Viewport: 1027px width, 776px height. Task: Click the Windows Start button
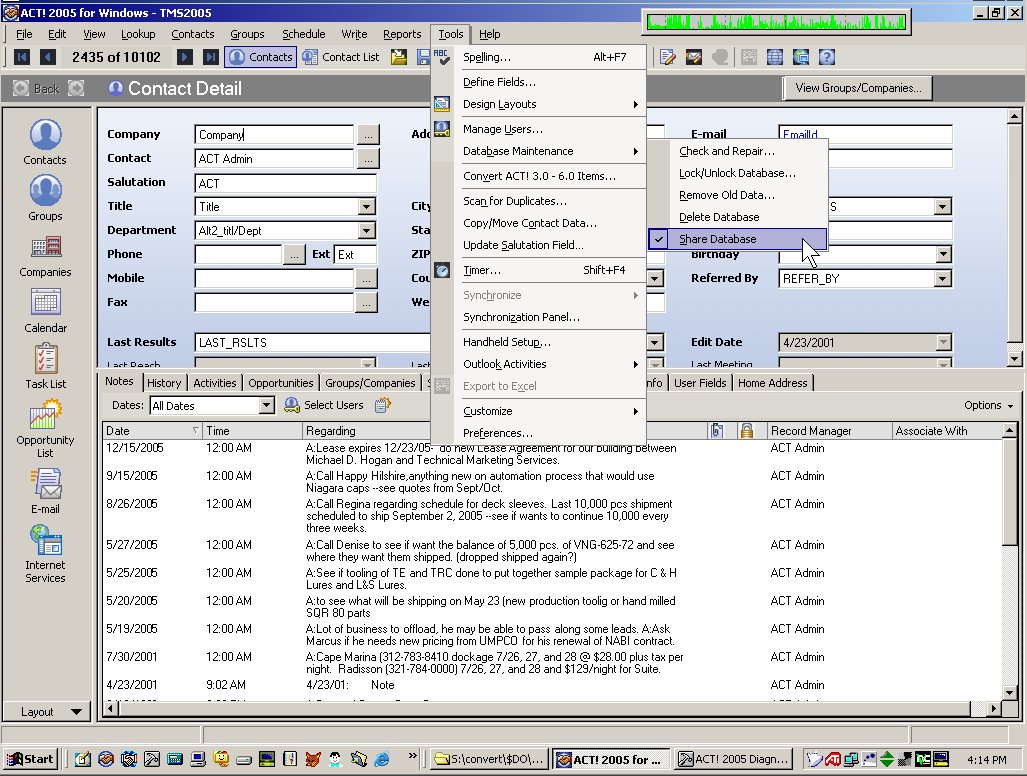[30, 759]
